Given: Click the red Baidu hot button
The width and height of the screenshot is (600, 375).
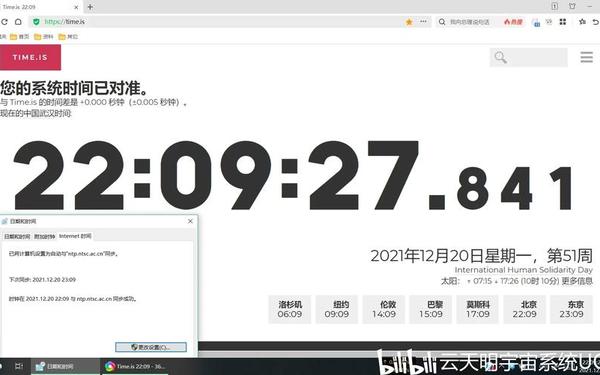Looking at the screenshot, I should coord(513,22).
